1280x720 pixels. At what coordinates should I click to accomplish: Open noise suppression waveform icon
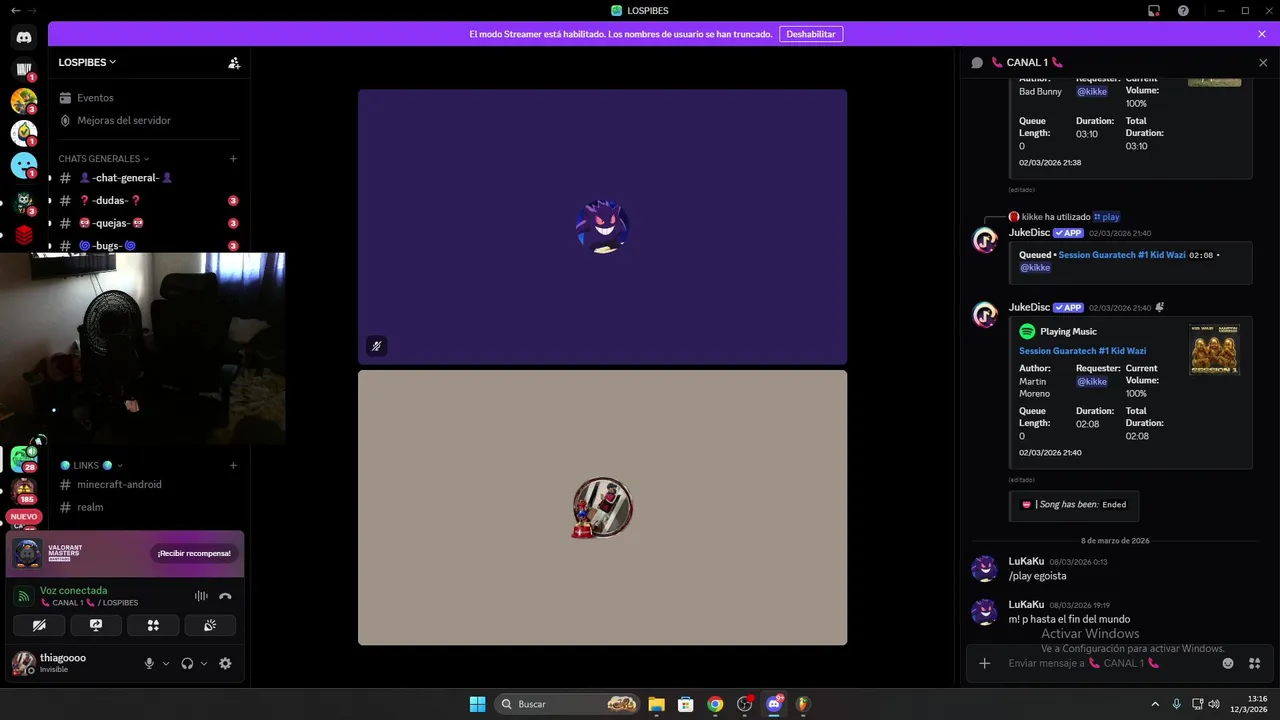pos(201,596)
